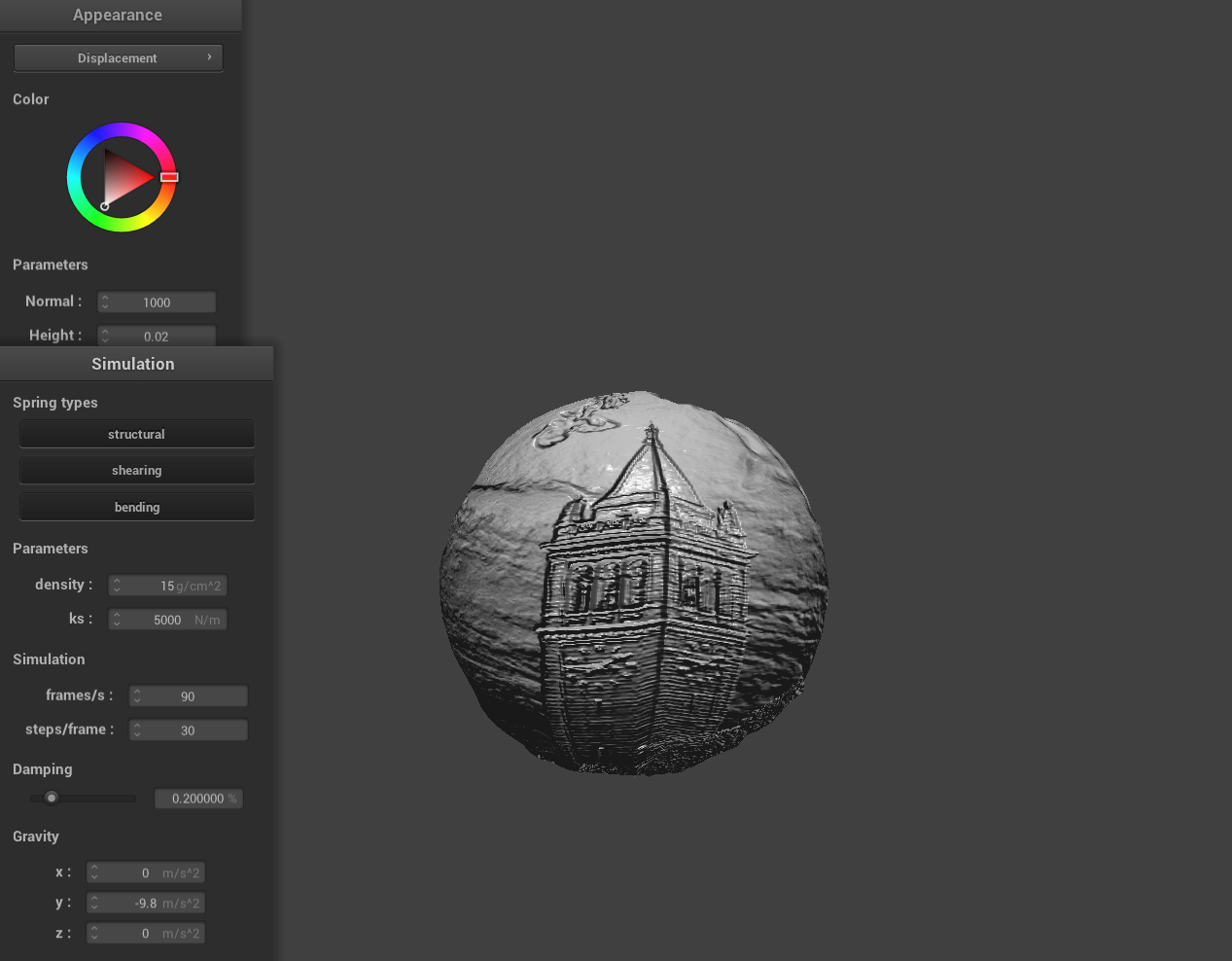Click the spinner arrows on the Normal field
Image resolution: width=1232 pixels, height=961 pixels.
click(105, 303)
